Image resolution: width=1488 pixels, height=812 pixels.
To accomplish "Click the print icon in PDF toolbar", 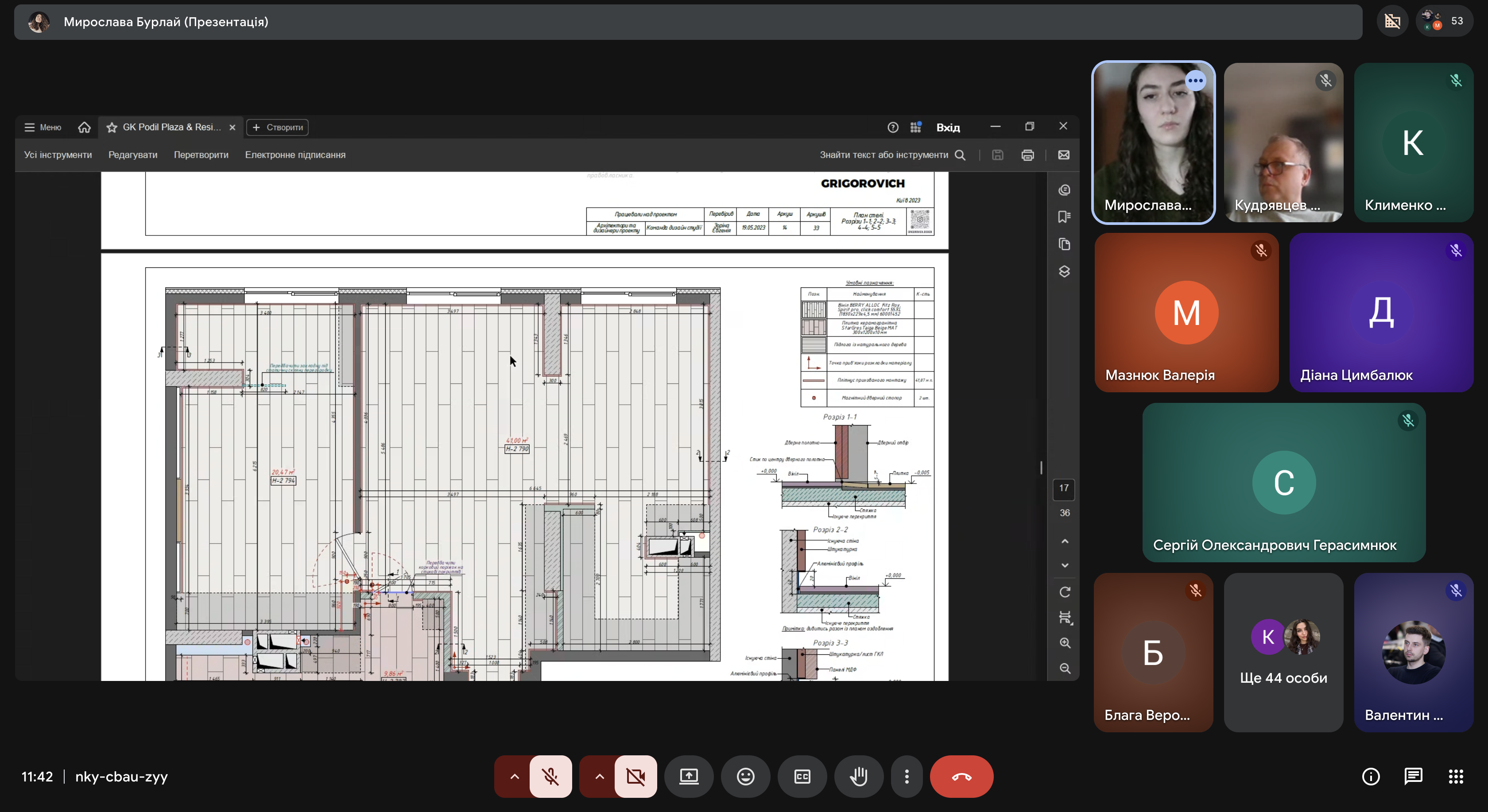I will click(1027, 155).
